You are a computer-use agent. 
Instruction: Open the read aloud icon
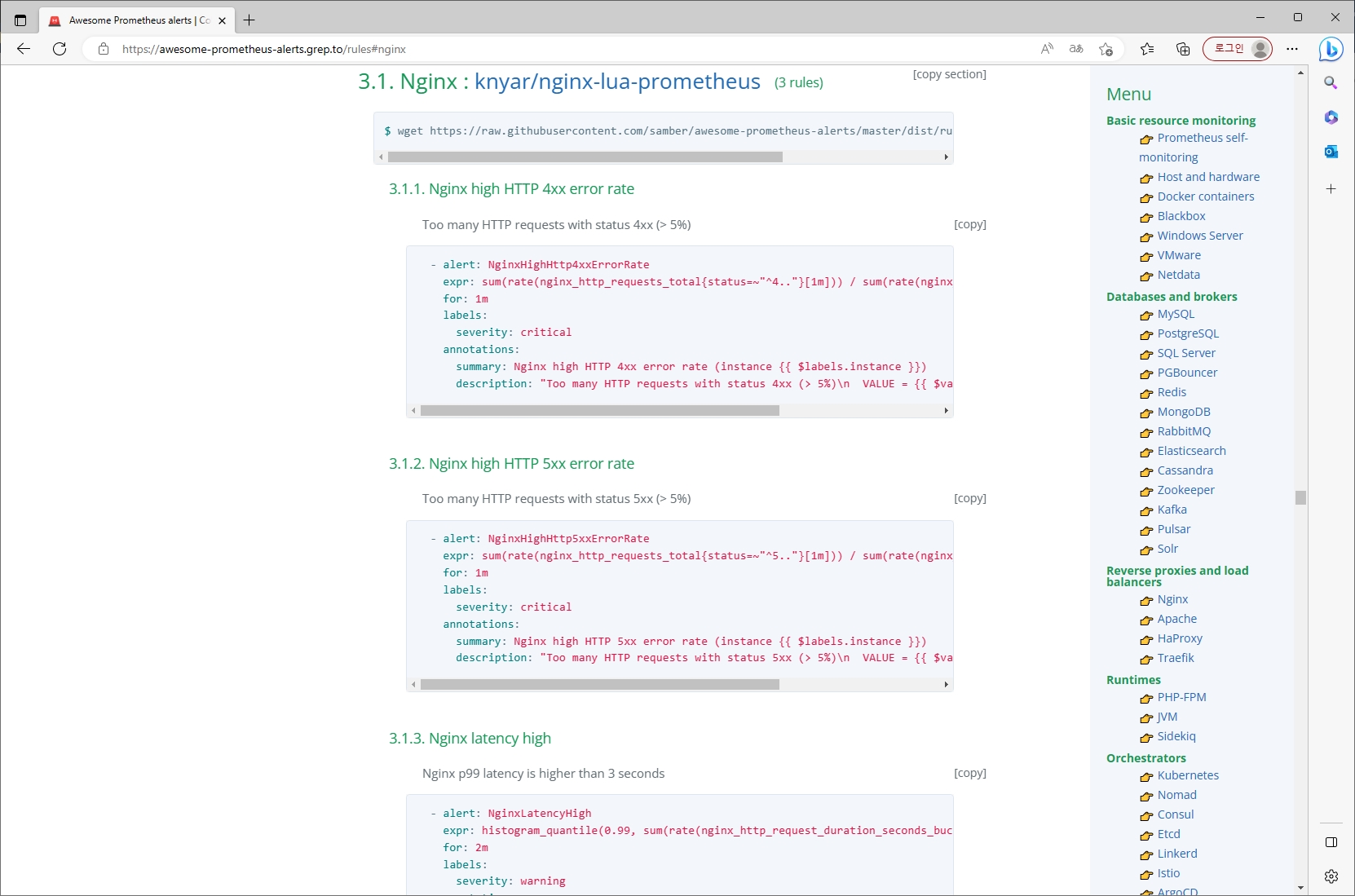pyautogui.click(x=1047, y=49)
